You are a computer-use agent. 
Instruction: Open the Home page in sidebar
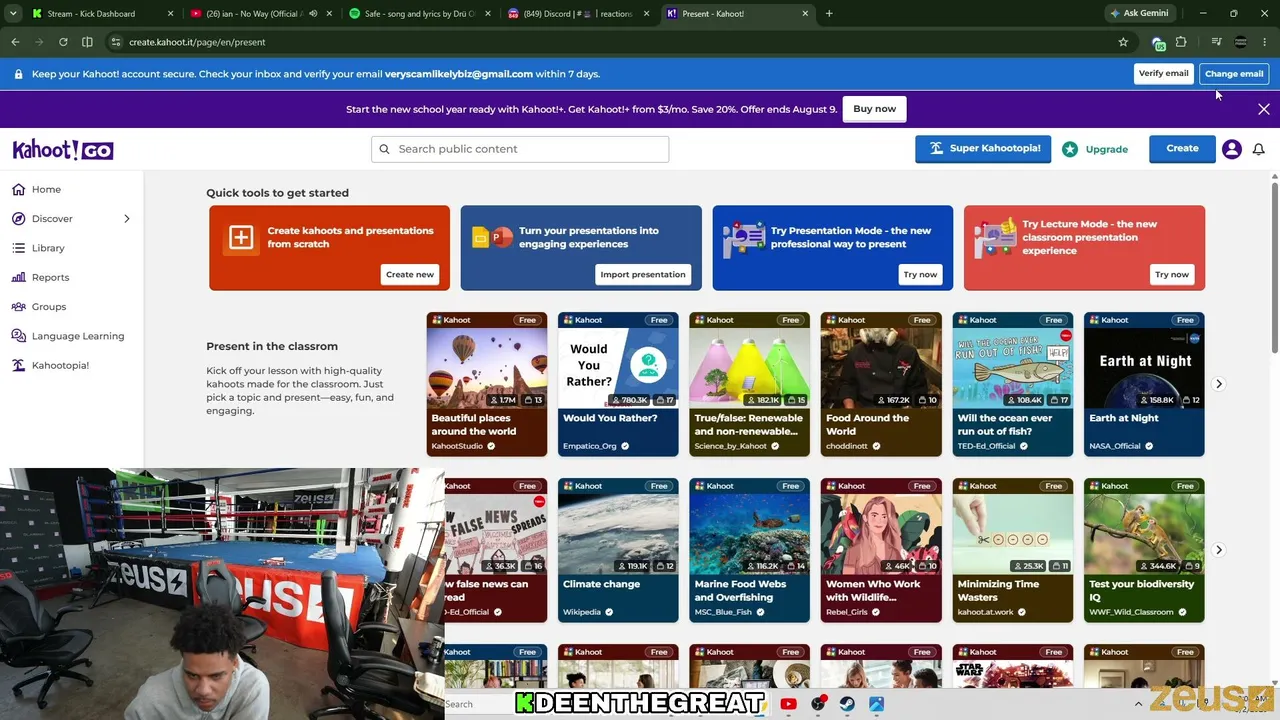[x=46, y=189]
